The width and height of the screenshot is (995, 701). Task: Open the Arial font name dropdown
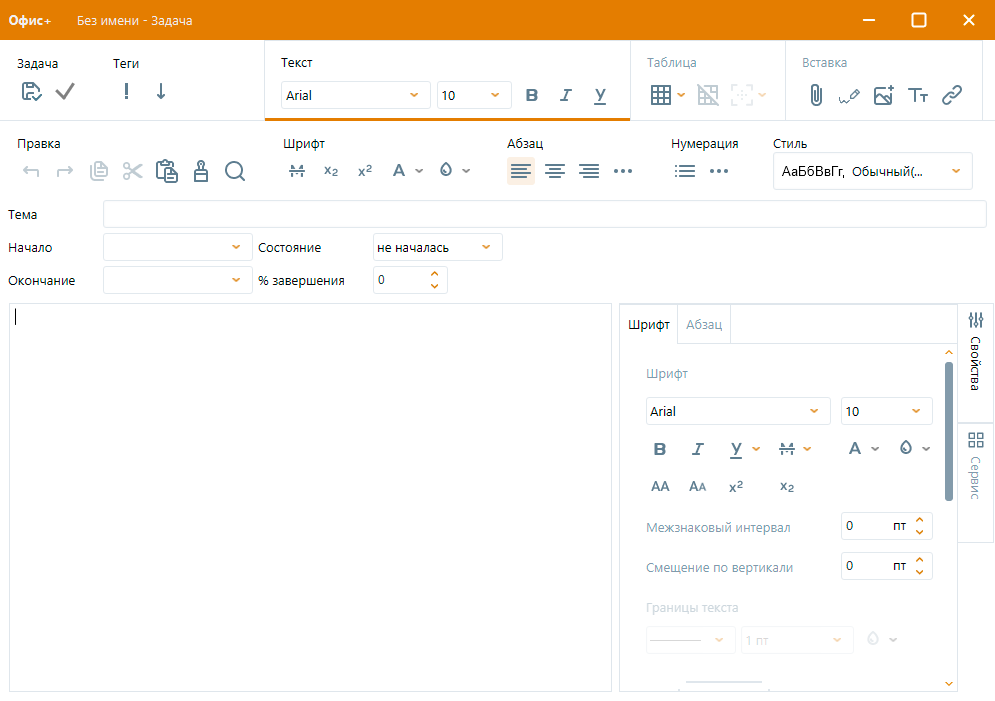click(355, 95)
